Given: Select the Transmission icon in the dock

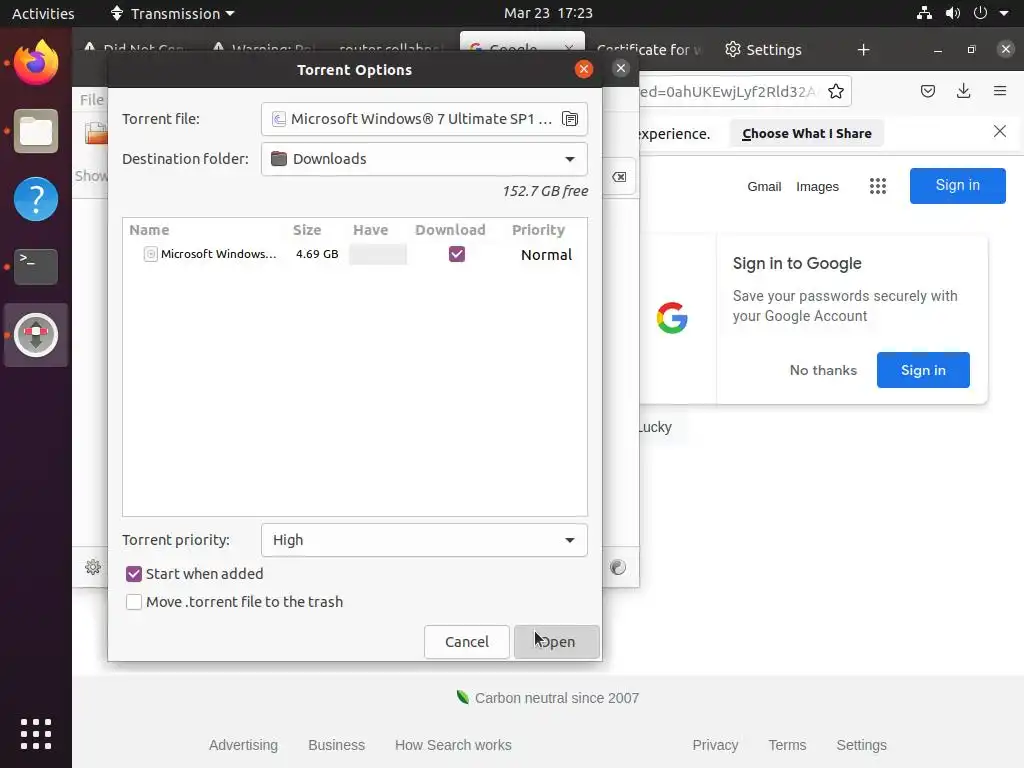Looking at the screenshot, I should pos(36,335).
